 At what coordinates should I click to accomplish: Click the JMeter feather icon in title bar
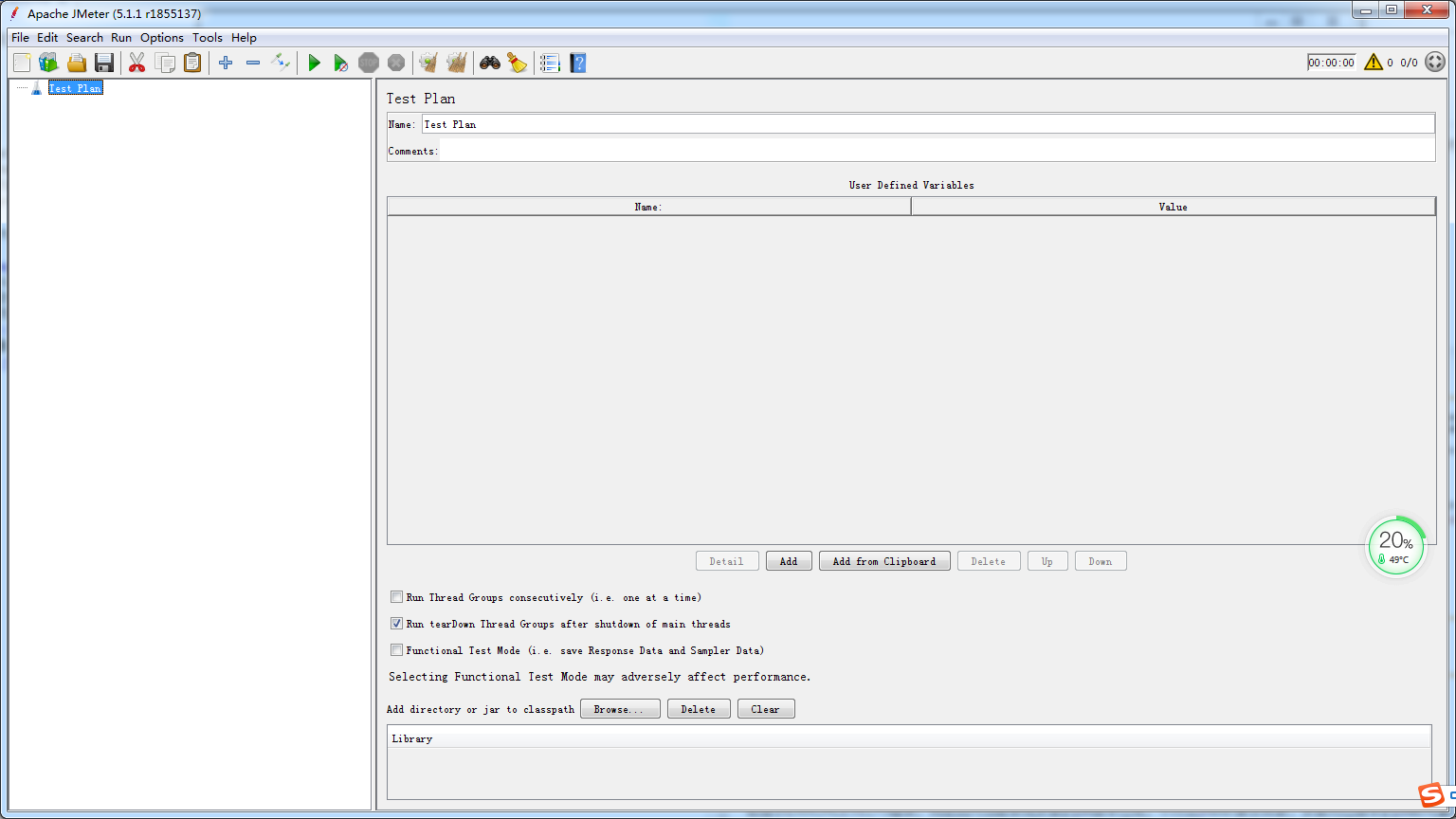(14, 13)
